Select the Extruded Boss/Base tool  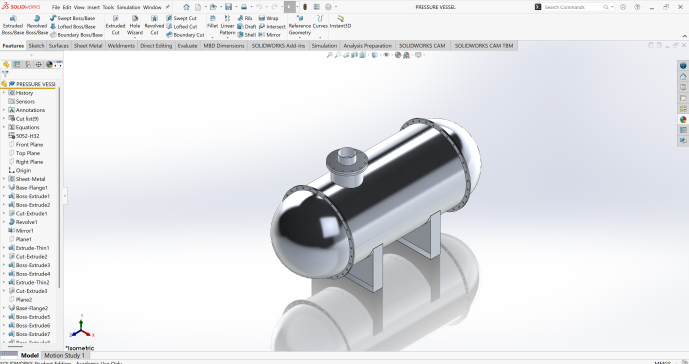tap(13, 25)
